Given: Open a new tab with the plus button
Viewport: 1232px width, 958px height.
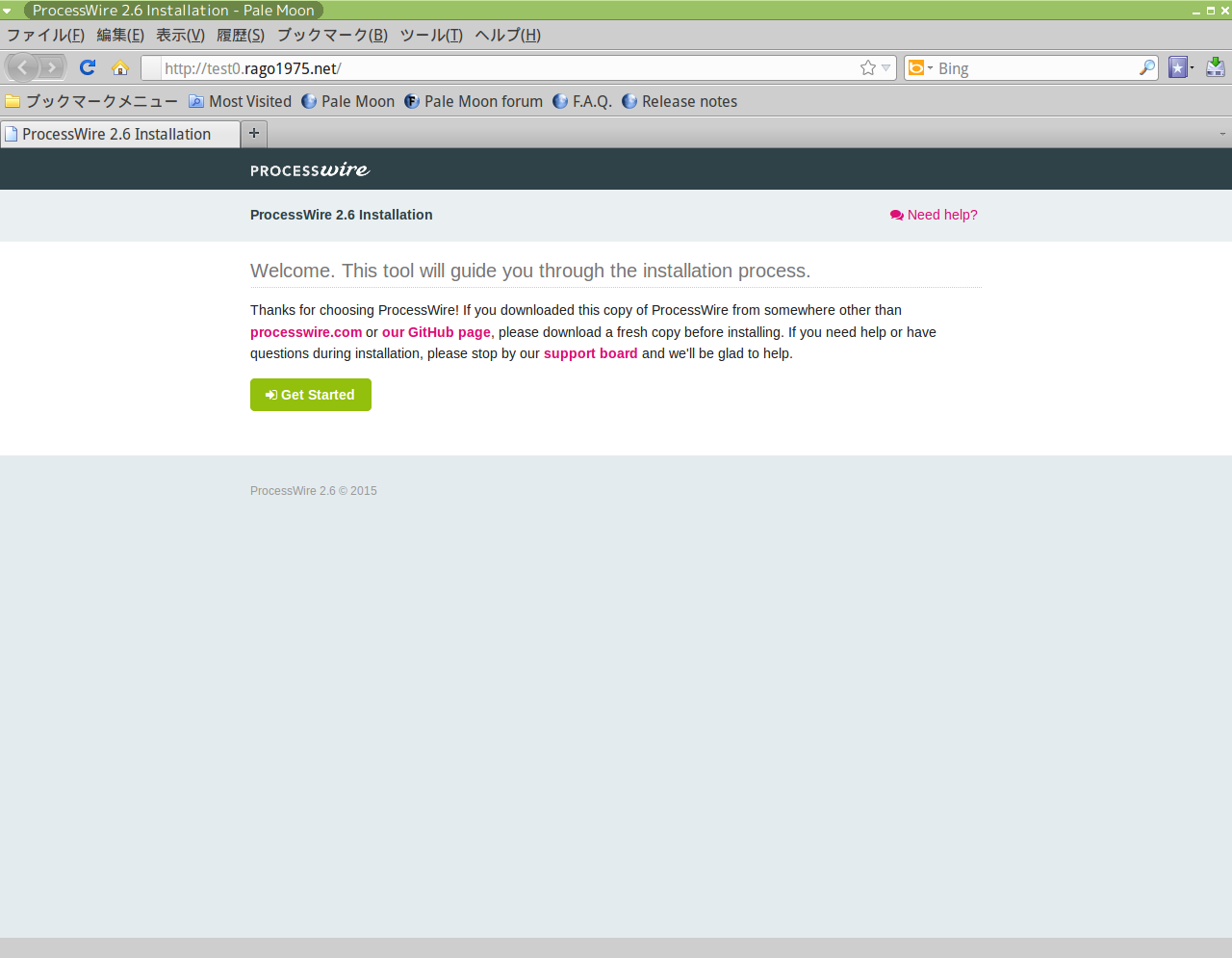Looking at the screenshot, I should coord(254,133).
